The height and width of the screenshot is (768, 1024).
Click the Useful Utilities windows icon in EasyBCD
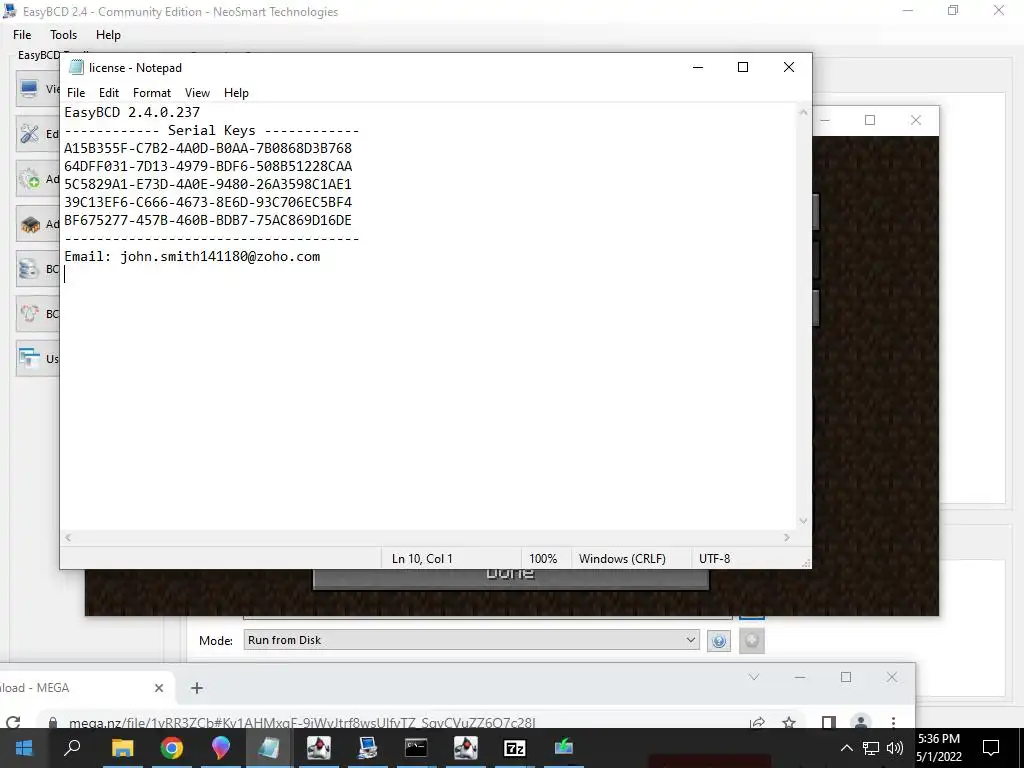pos(29,359)
